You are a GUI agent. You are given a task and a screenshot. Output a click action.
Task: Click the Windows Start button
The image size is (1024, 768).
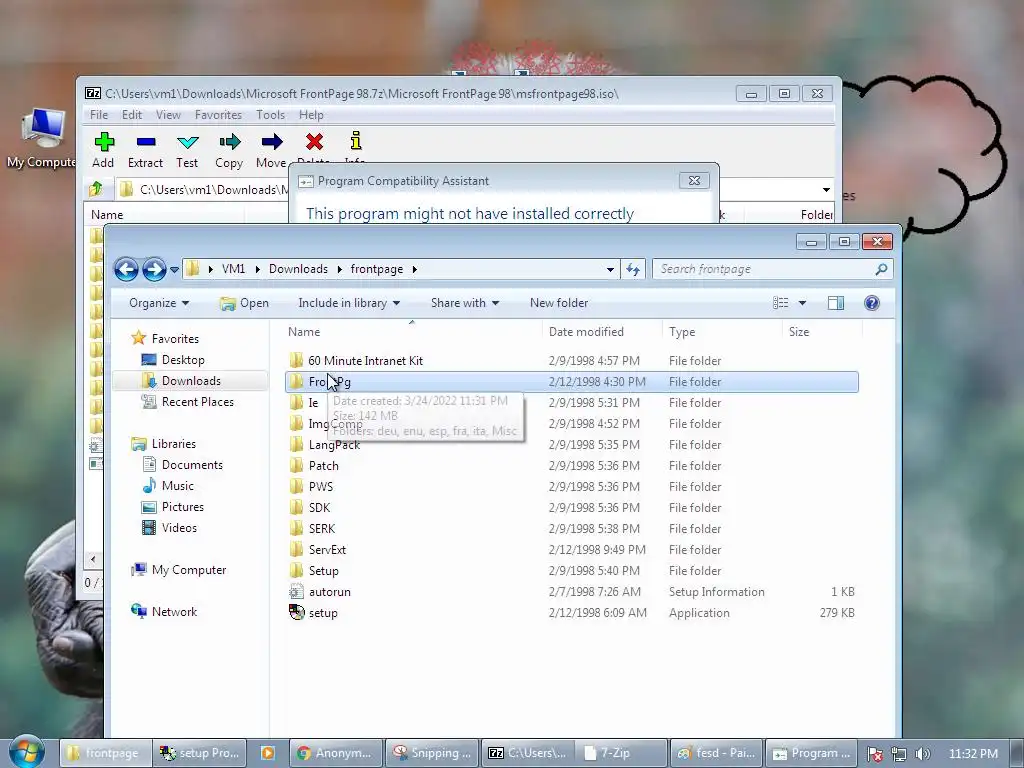[27, 751]
